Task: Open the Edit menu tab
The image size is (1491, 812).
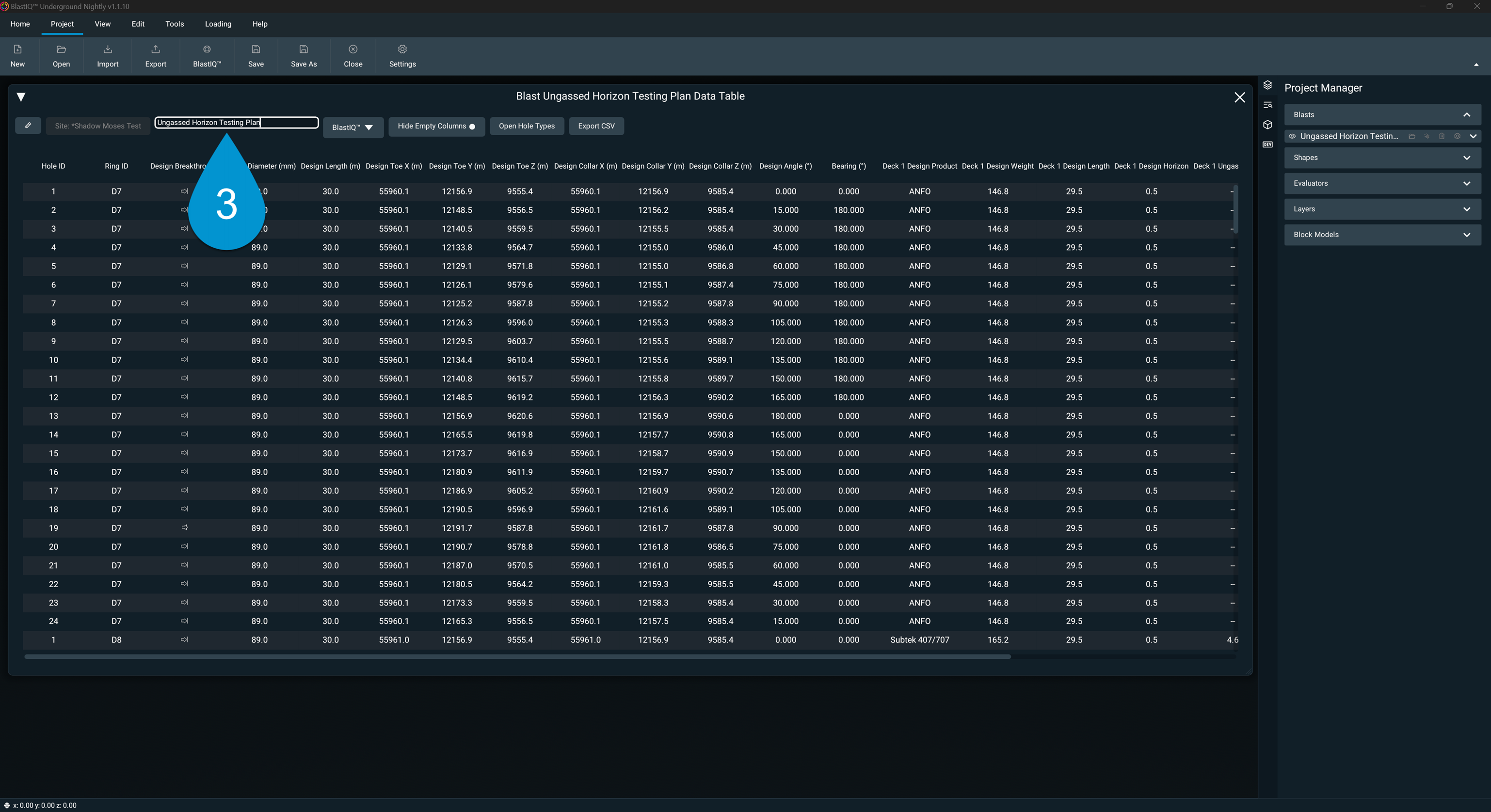Action: (138, 24)
